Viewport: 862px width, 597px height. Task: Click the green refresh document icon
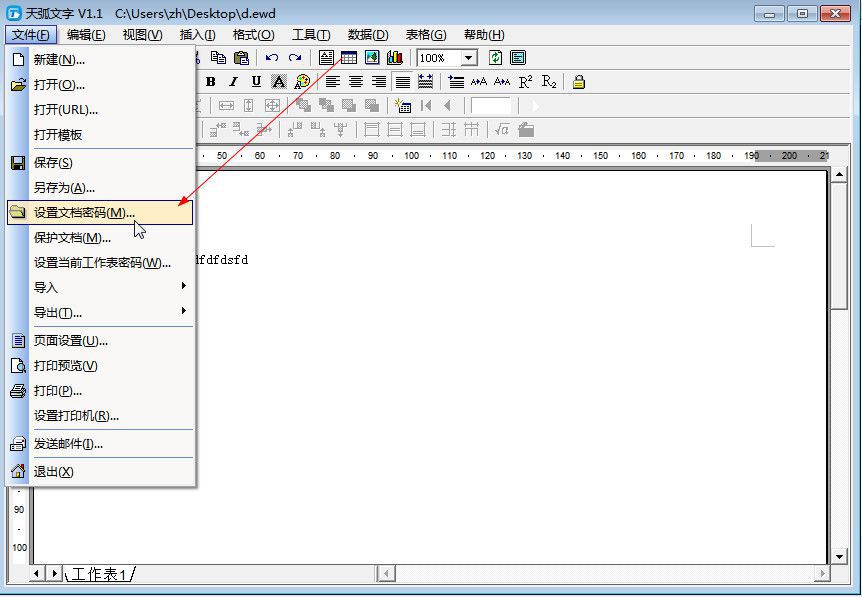(x=495, y=58)
